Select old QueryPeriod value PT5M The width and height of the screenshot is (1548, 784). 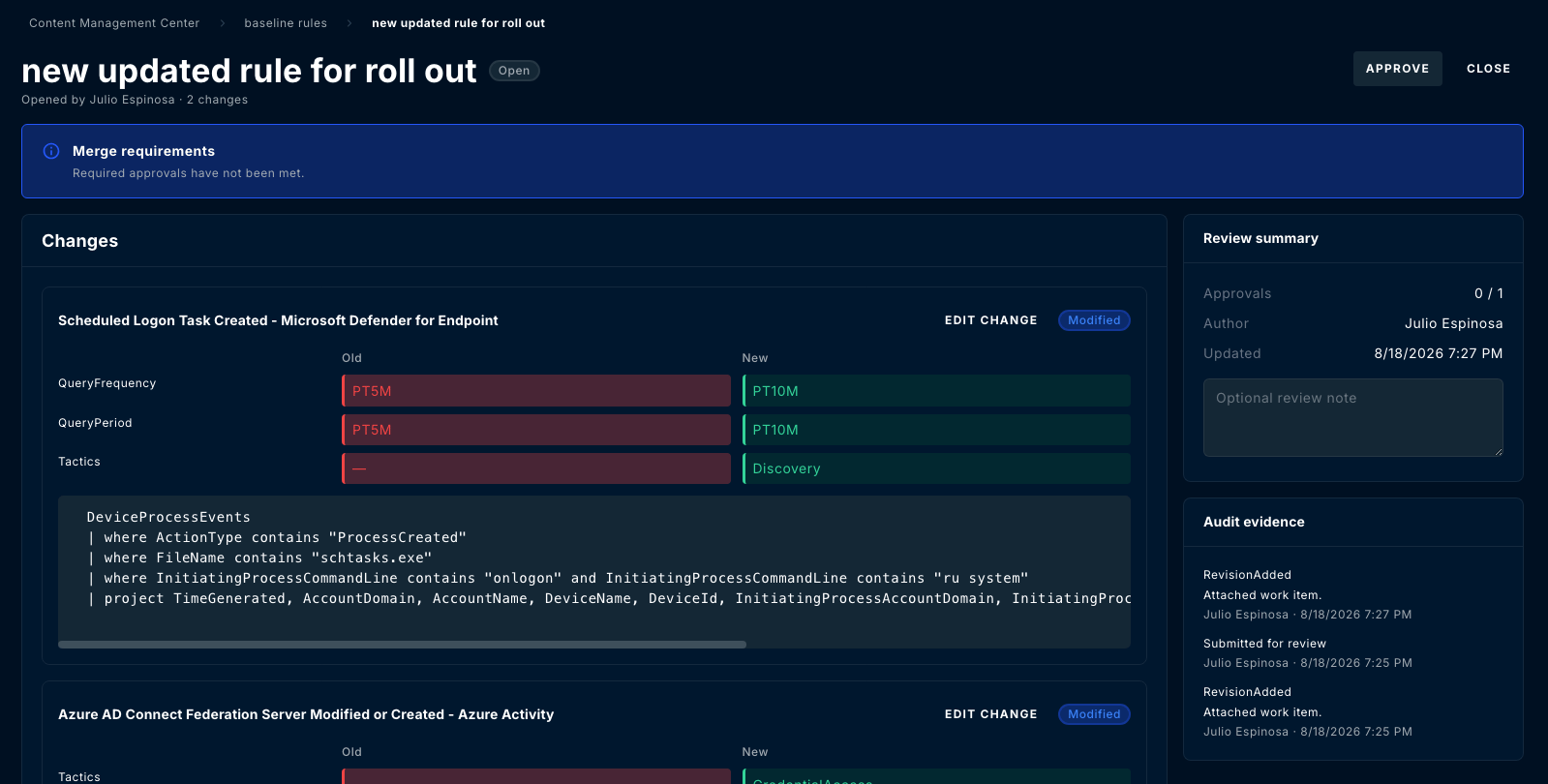[x=536, y=430]
